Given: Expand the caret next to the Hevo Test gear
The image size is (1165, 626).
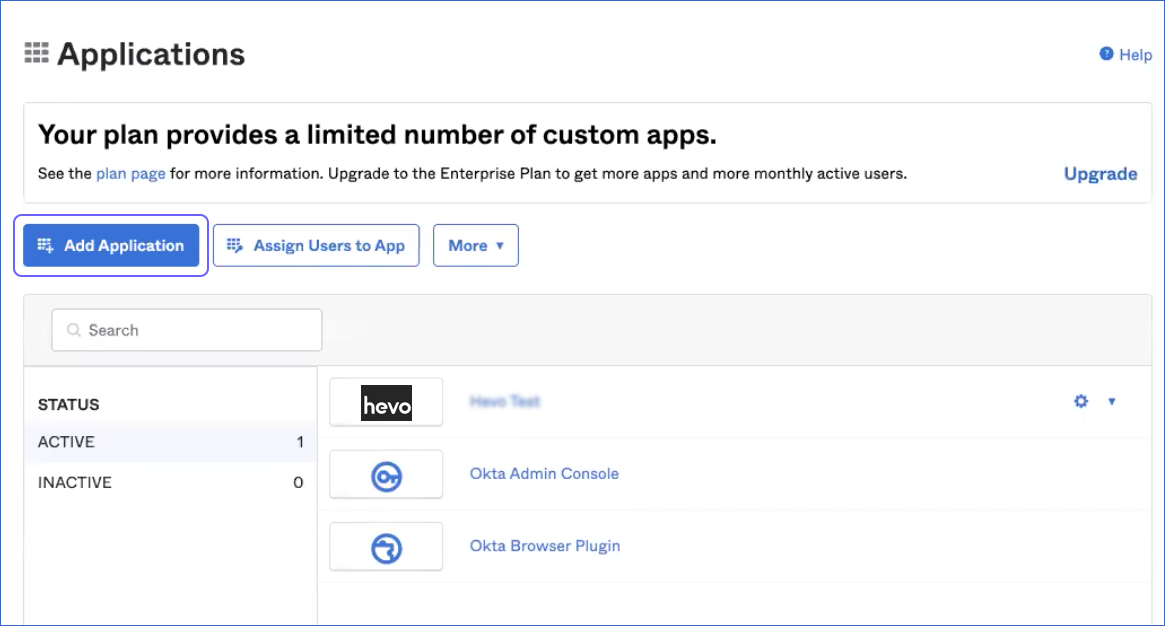Looking at the screenshot, I should tap(1113, 401).
